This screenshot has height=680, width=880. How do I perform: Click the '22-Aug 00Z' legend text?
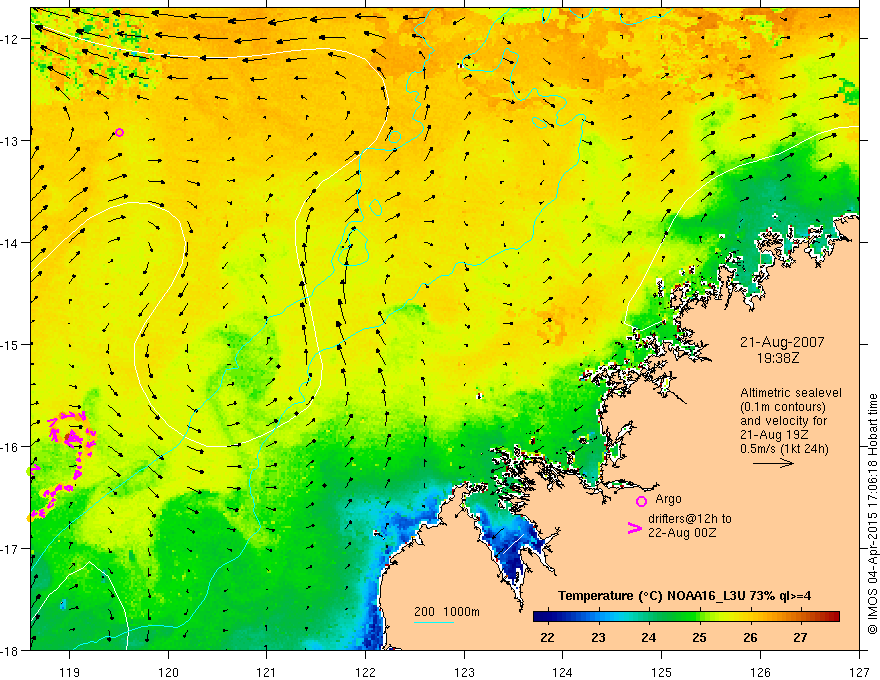[x=682, y=532]
